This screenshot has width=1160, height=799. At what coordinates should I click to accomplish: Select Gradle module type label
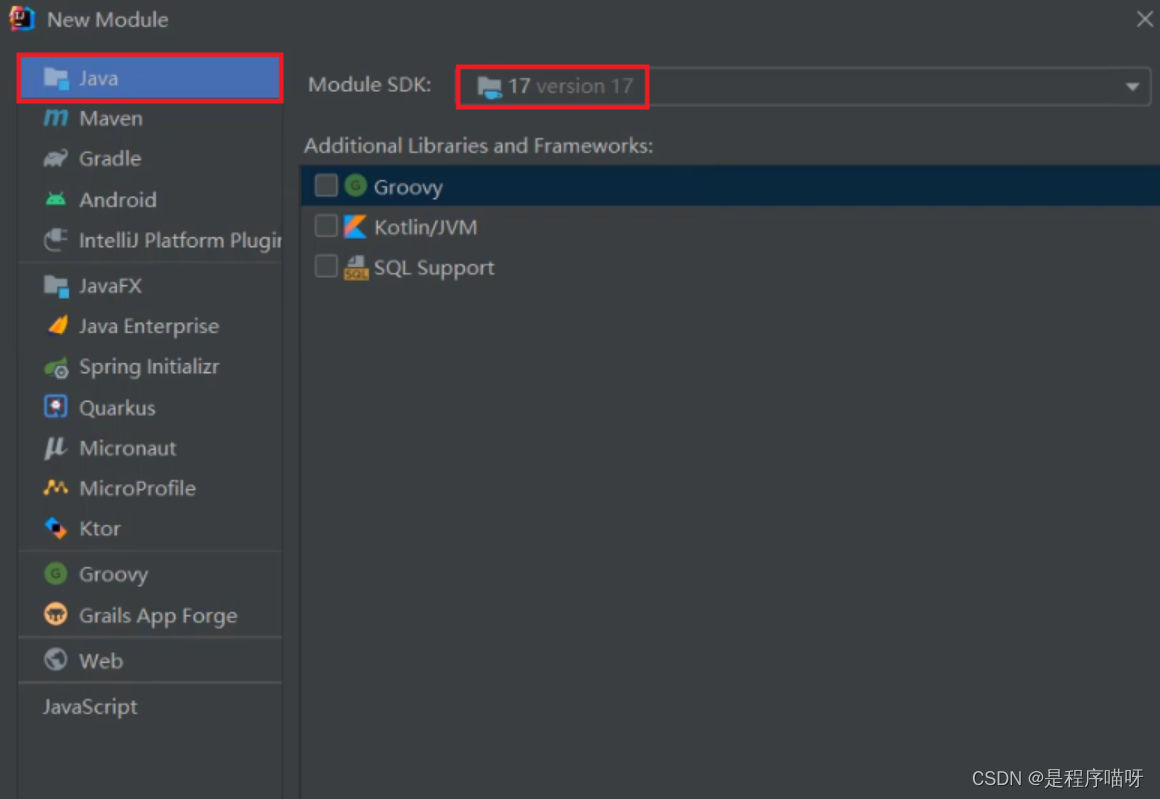(x=110, y=158)
